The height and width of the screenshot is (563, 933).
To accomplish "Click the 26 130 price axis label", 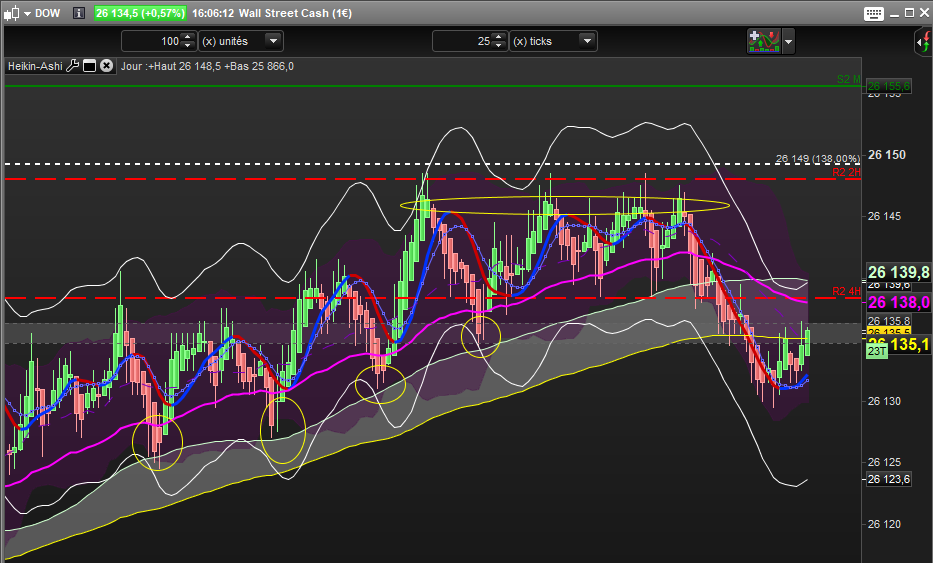I will pos(884,401).
